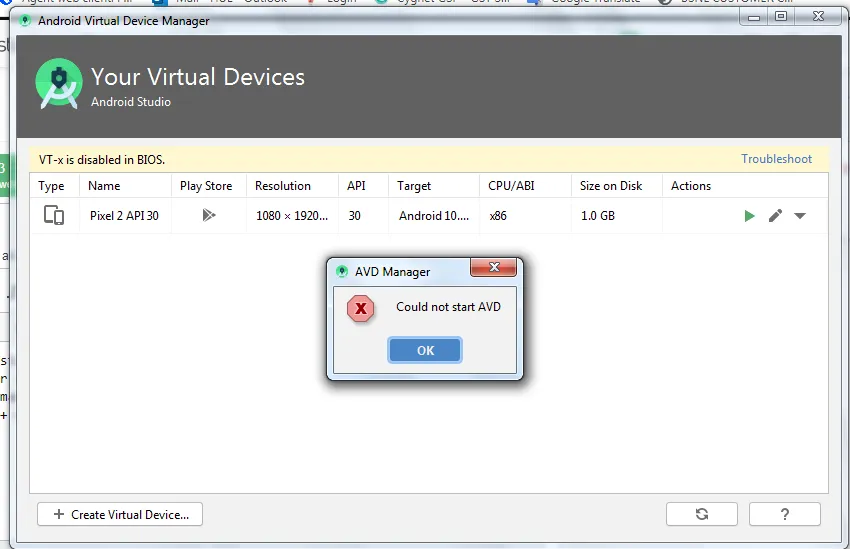
Task: Refresh the virtual device list
Action: tap(701, 514)
